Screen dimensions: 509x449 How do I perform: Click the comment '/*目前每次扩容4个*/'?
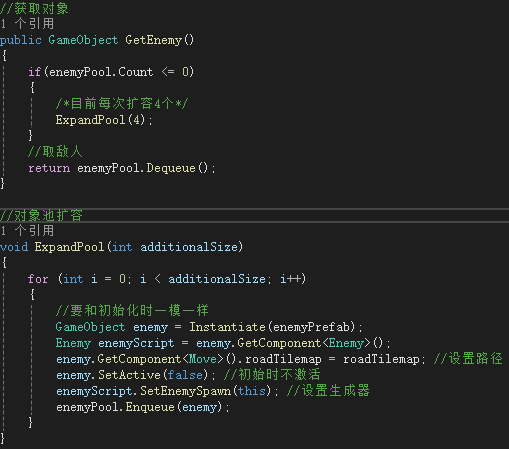point(122,104)
